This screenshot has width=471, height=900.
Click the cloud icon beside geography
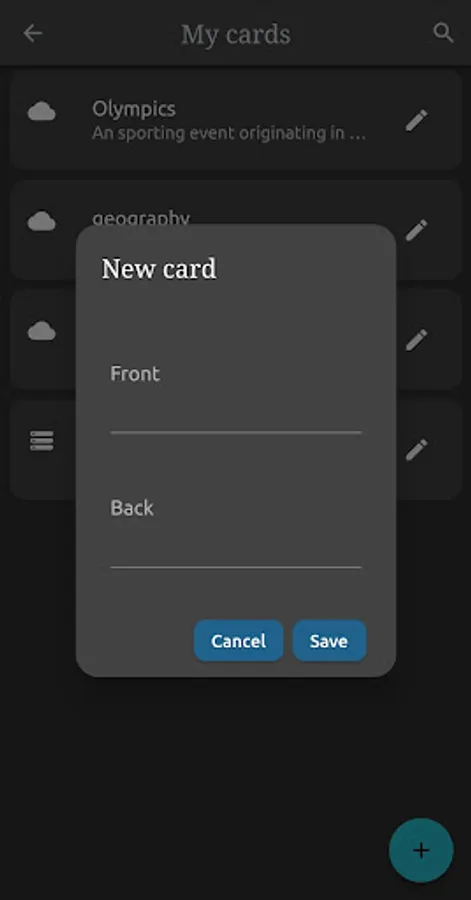(x=41, y=222)
